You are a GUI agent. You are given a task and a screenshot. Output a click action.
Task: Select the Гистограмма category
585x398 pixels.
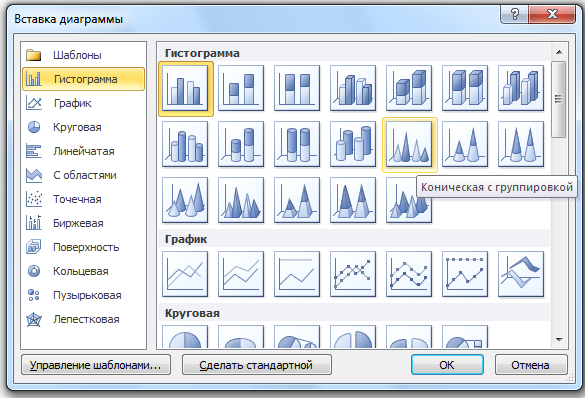[84, 79]
